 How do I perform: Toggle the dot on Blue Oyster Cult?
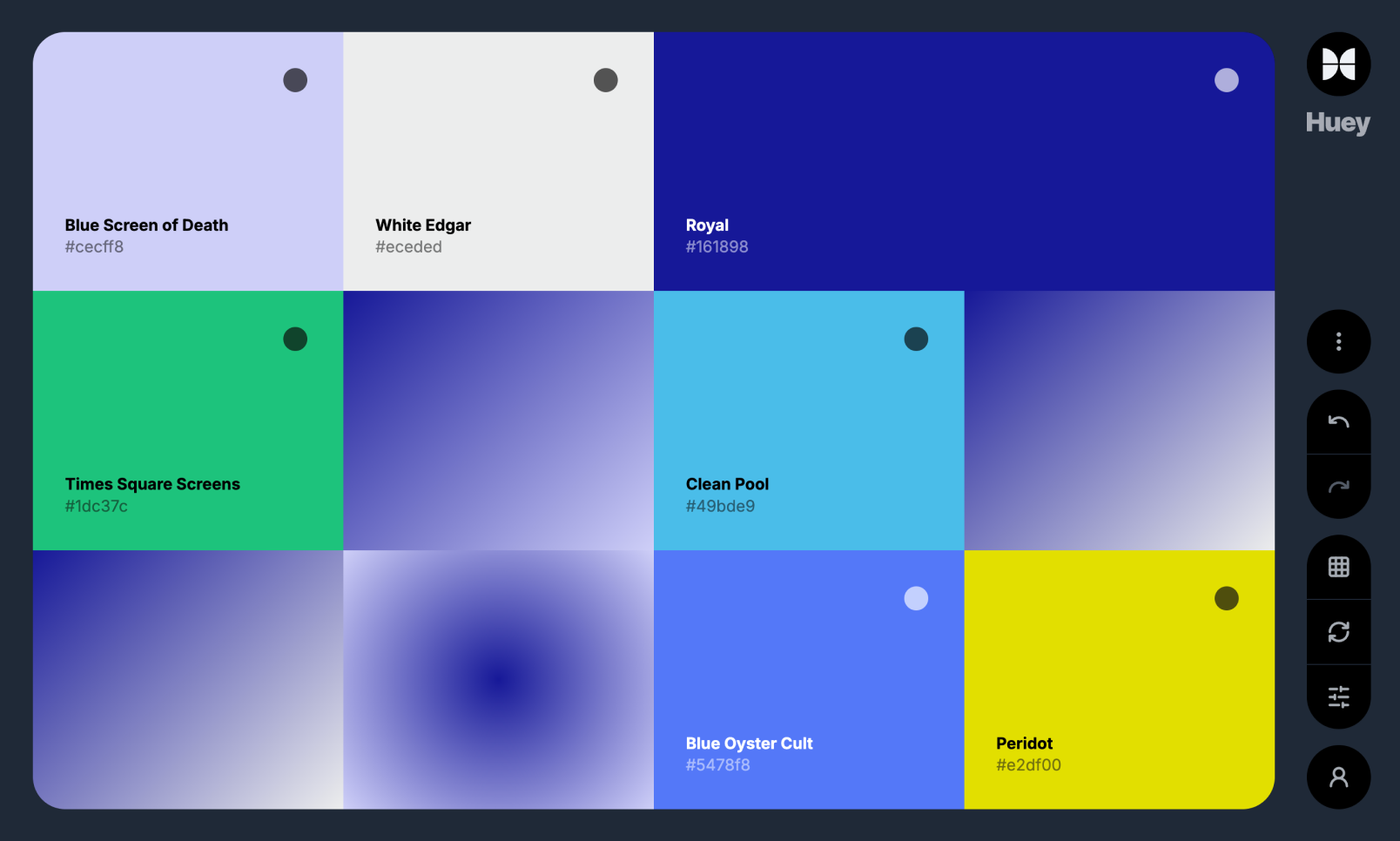916,598
